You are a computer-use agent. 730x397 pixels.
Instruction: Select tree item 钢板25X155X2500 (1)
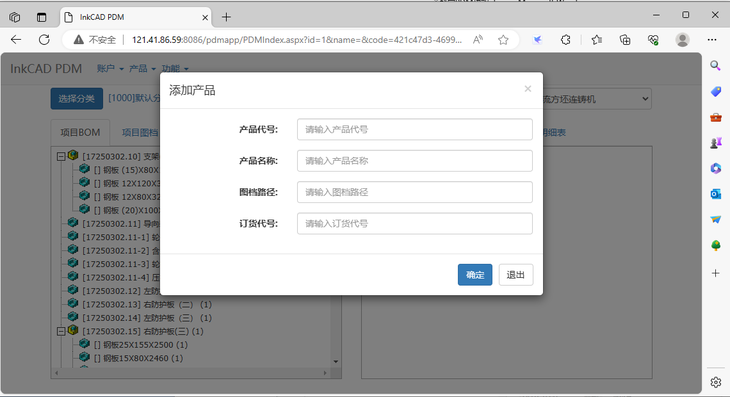(141, 345)
